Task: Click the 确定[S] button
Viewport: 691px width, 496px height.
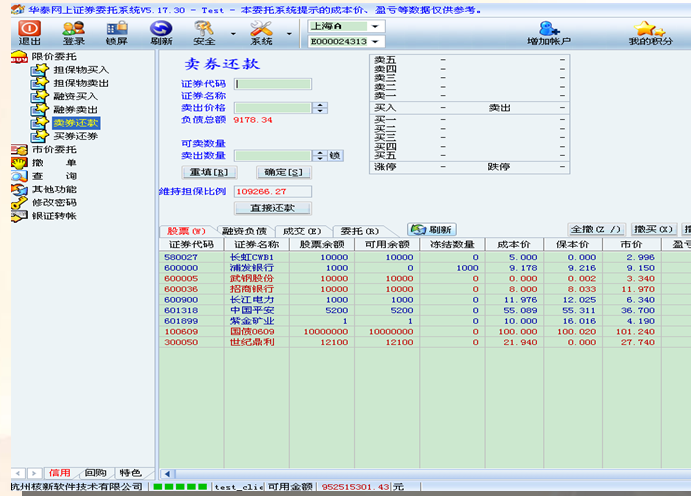Action: coord(283,172)
